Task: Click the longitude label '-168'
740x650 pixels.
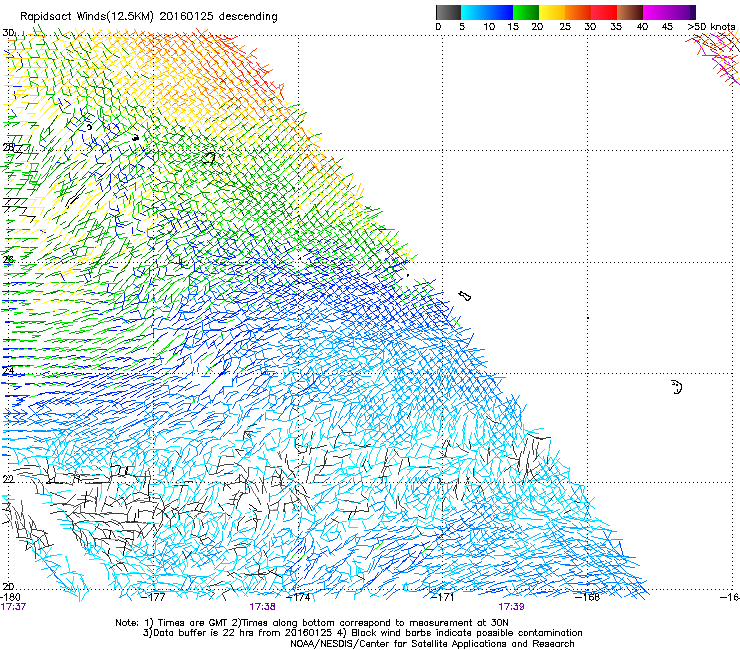Action: tap(588, 597)
